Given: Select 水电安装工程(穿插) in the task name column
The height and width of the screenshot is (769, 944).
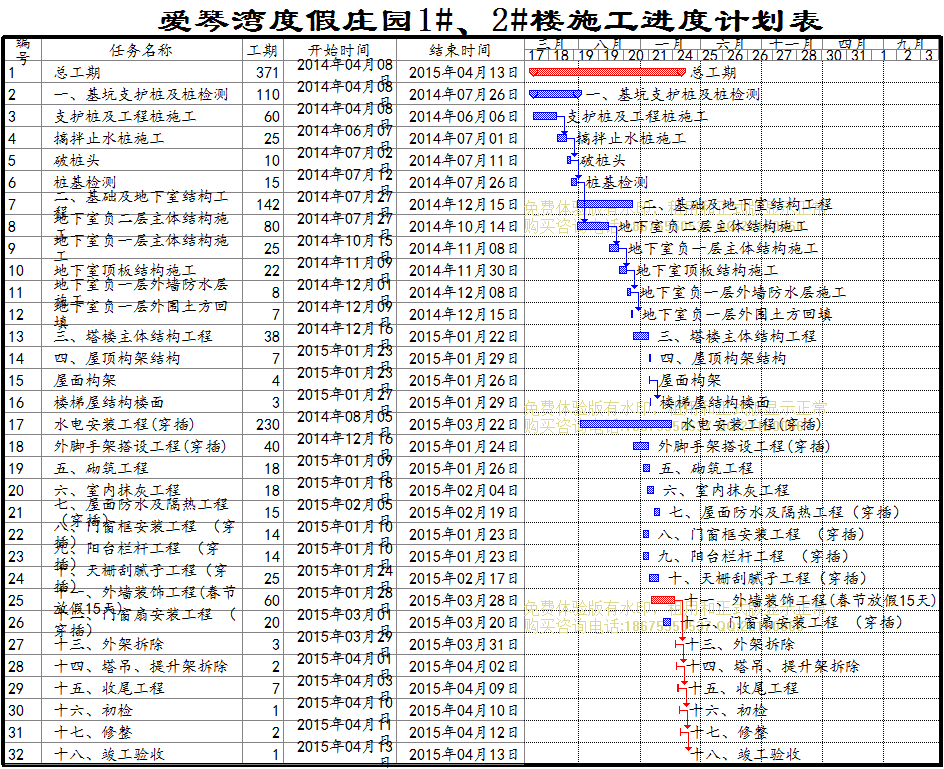Looking at the screenshot, I should 125,425.
